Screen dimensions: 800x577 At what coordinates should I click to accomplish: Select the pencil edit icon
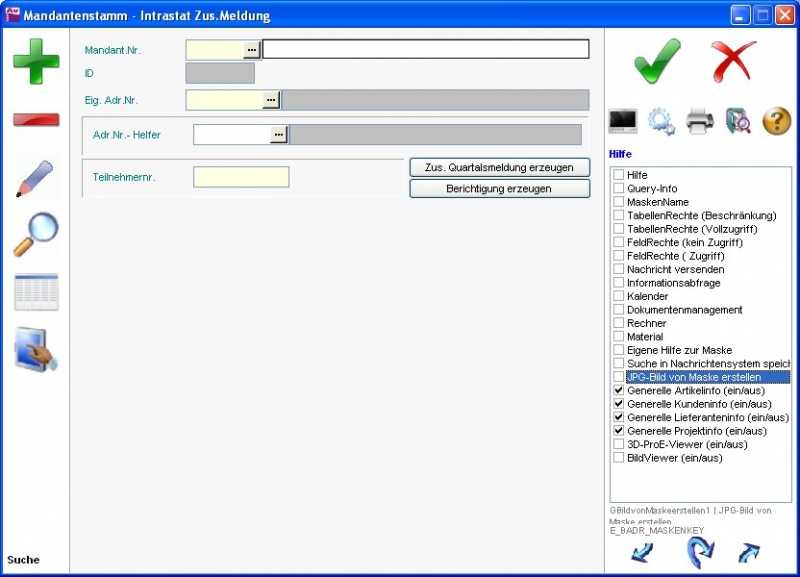tap(36, 178)
